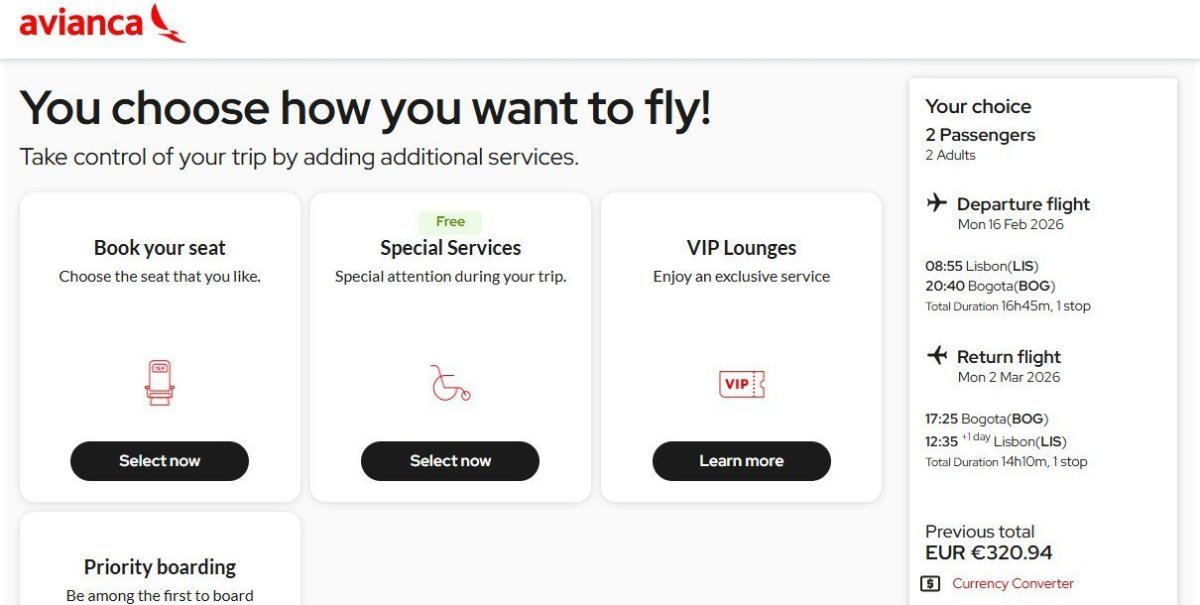Click the green Free badge

click(450, 222)
